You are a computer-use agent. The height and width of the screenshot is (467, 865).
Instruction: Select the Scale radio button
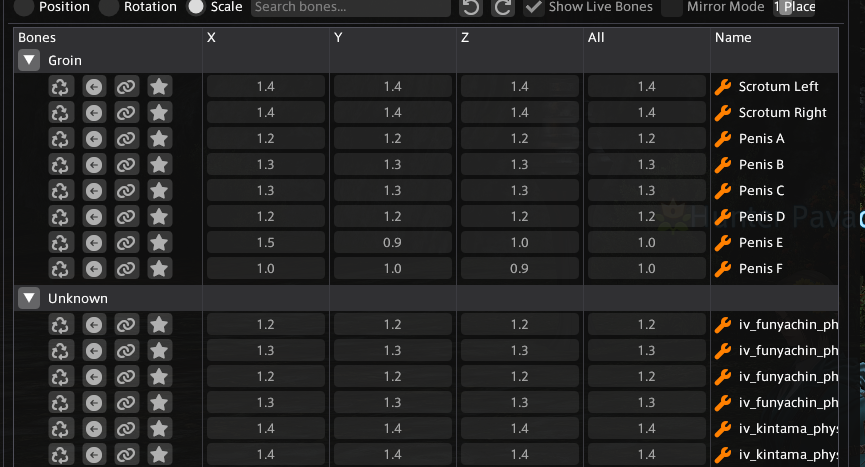click(195, 7)
